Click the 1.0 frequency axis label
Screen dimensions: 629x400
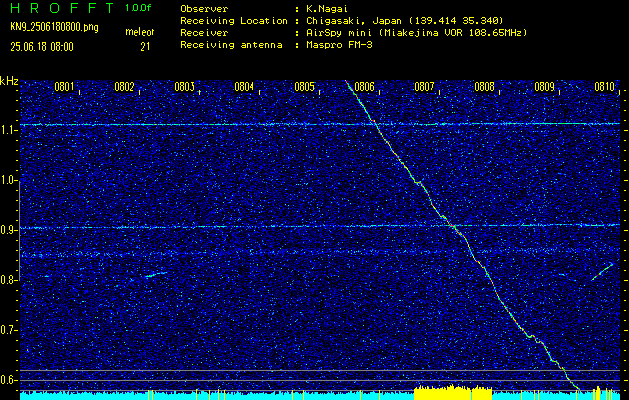coord(9,180)
